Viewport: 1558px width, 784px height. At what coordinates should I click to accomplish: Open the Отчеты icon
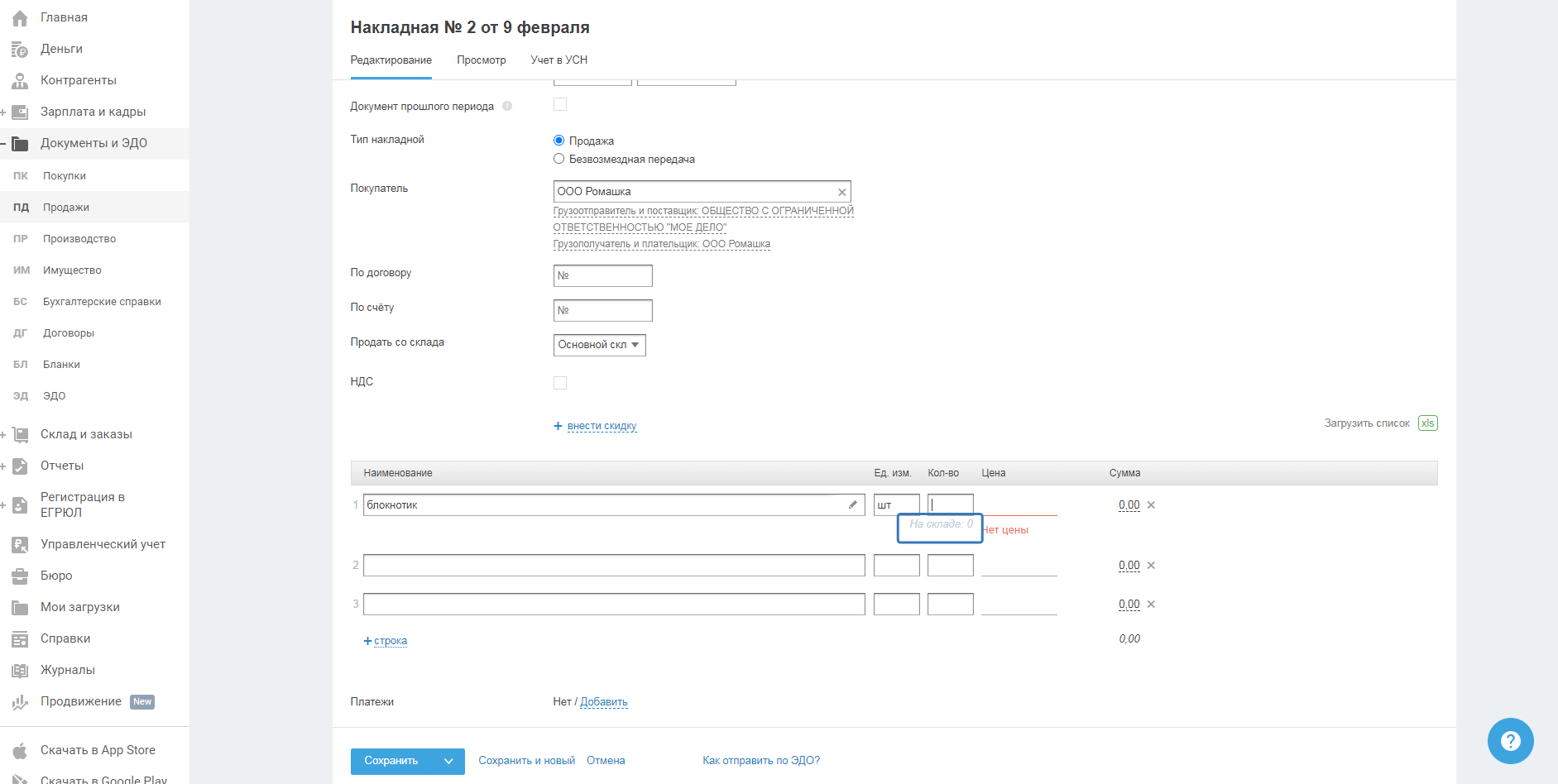coord(20,466)
